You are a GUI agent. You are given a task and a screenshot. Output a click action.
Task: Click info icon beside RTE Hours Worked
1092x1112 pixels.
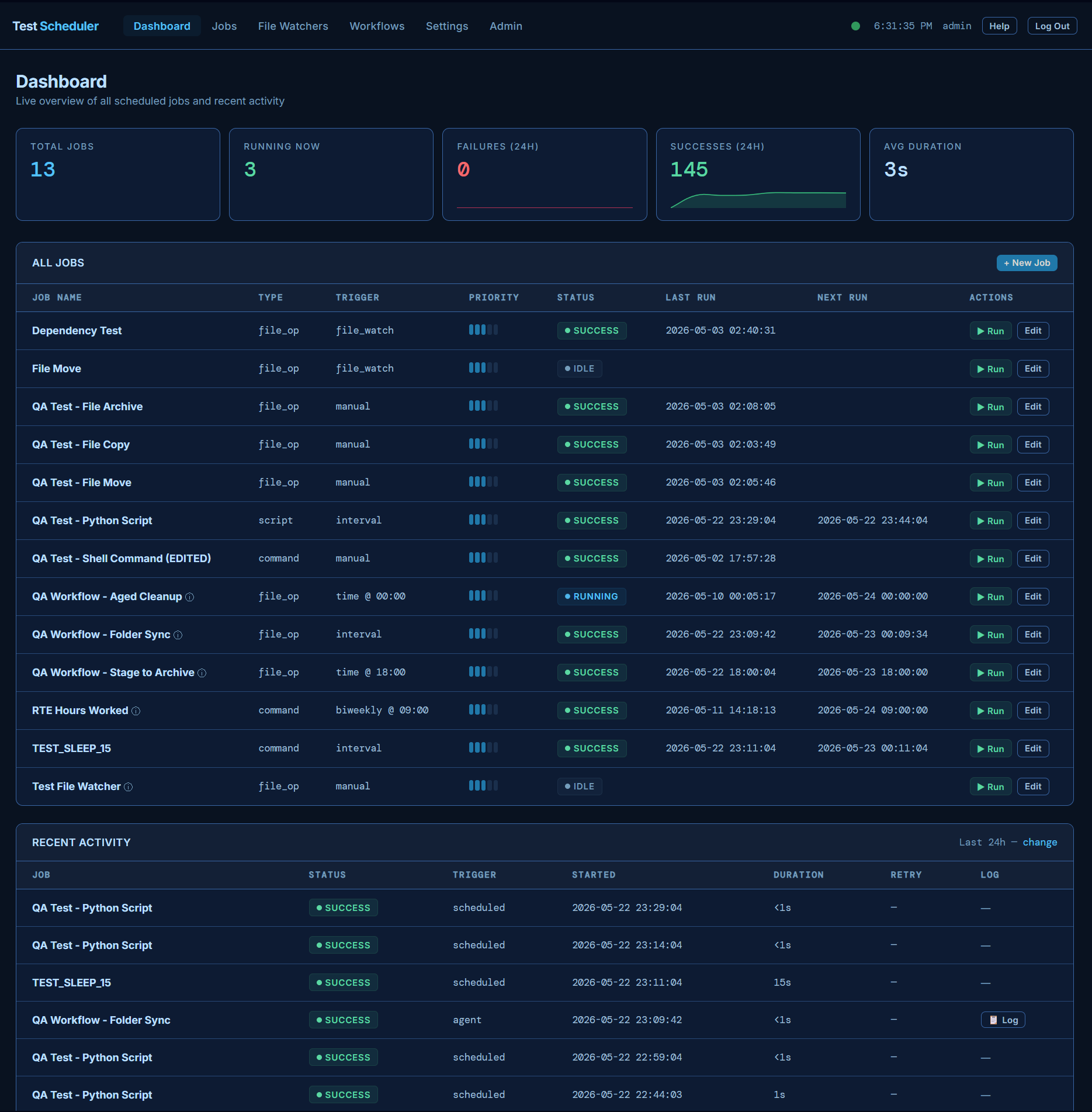coord(136,711)
